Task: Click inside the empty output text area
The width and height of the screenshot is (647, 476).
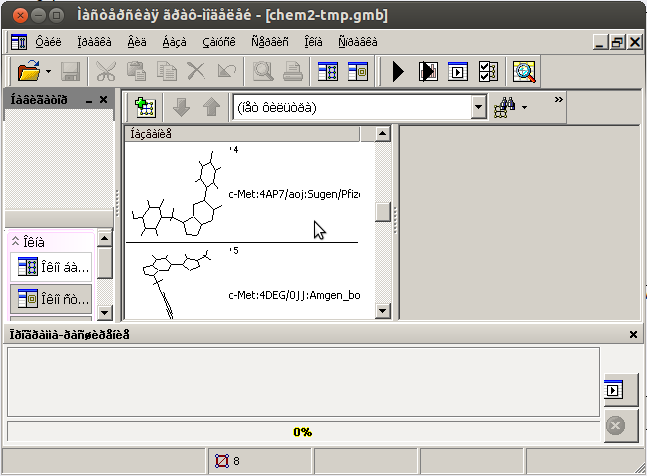Action: (x=303, y=382)
